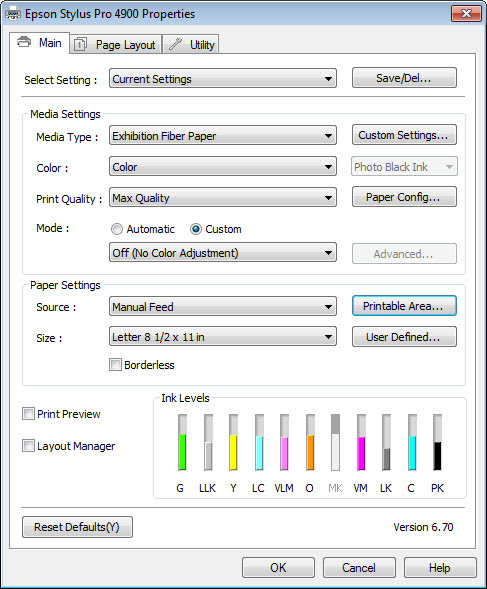The width and height of the screenshot is (487, 589).
Task: Enable the Borderless checkbox
Action: tap(115, 364)
